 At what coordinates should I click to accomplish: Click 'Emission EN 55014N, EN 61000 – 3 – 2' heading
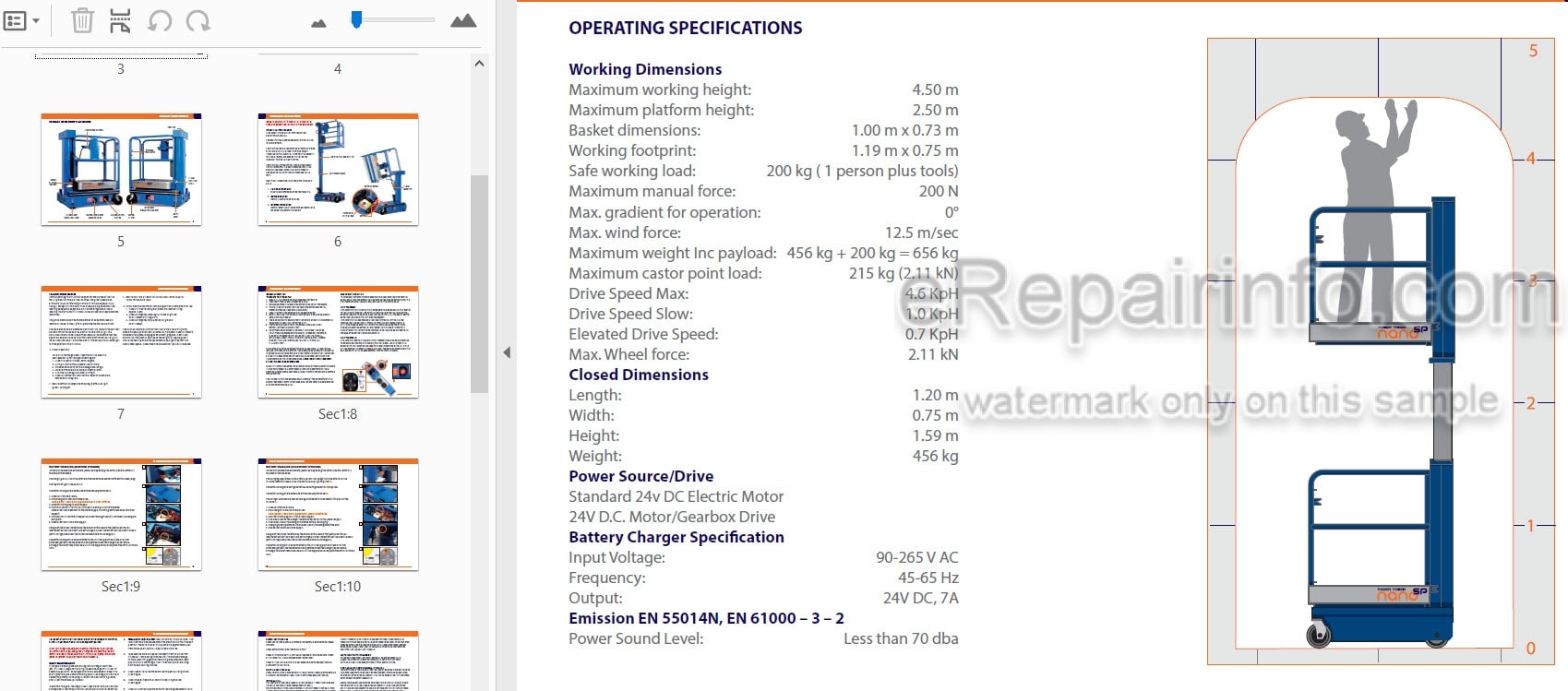706,618
